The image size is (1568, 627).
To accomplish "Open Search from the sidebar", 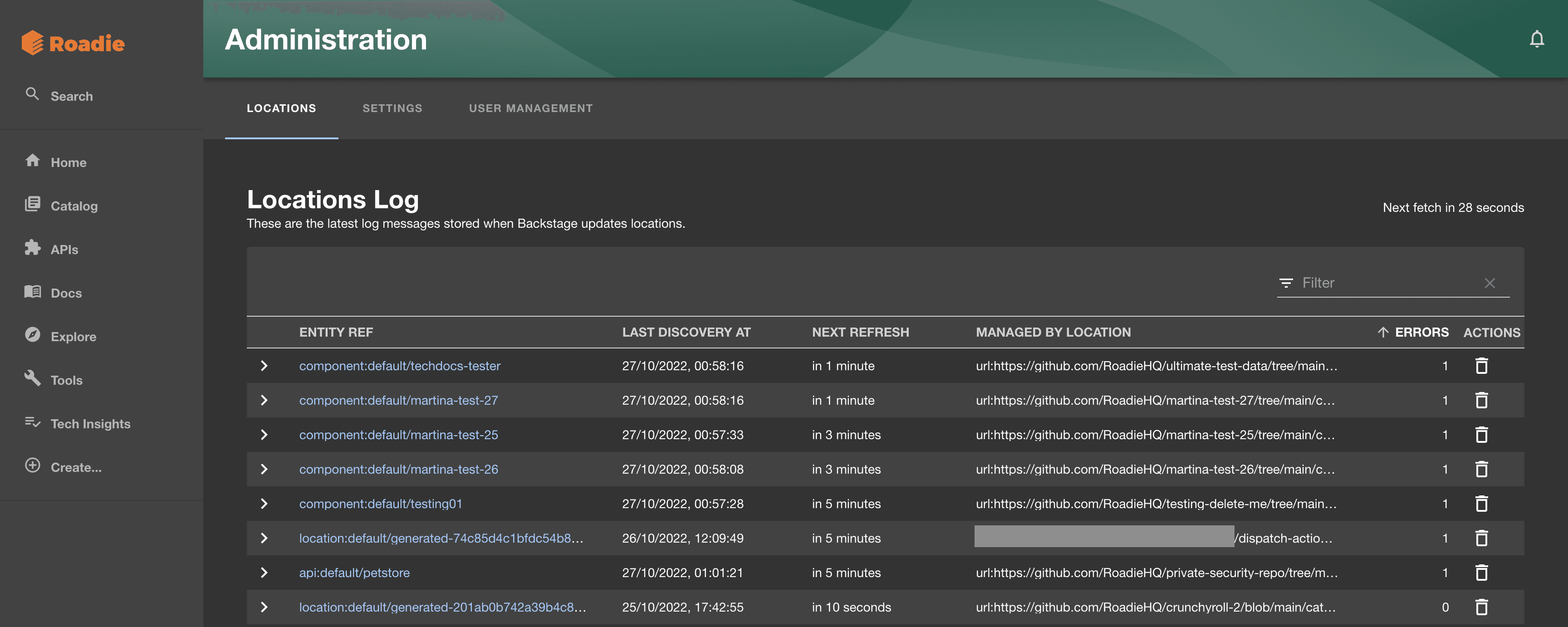I will 59,96.
